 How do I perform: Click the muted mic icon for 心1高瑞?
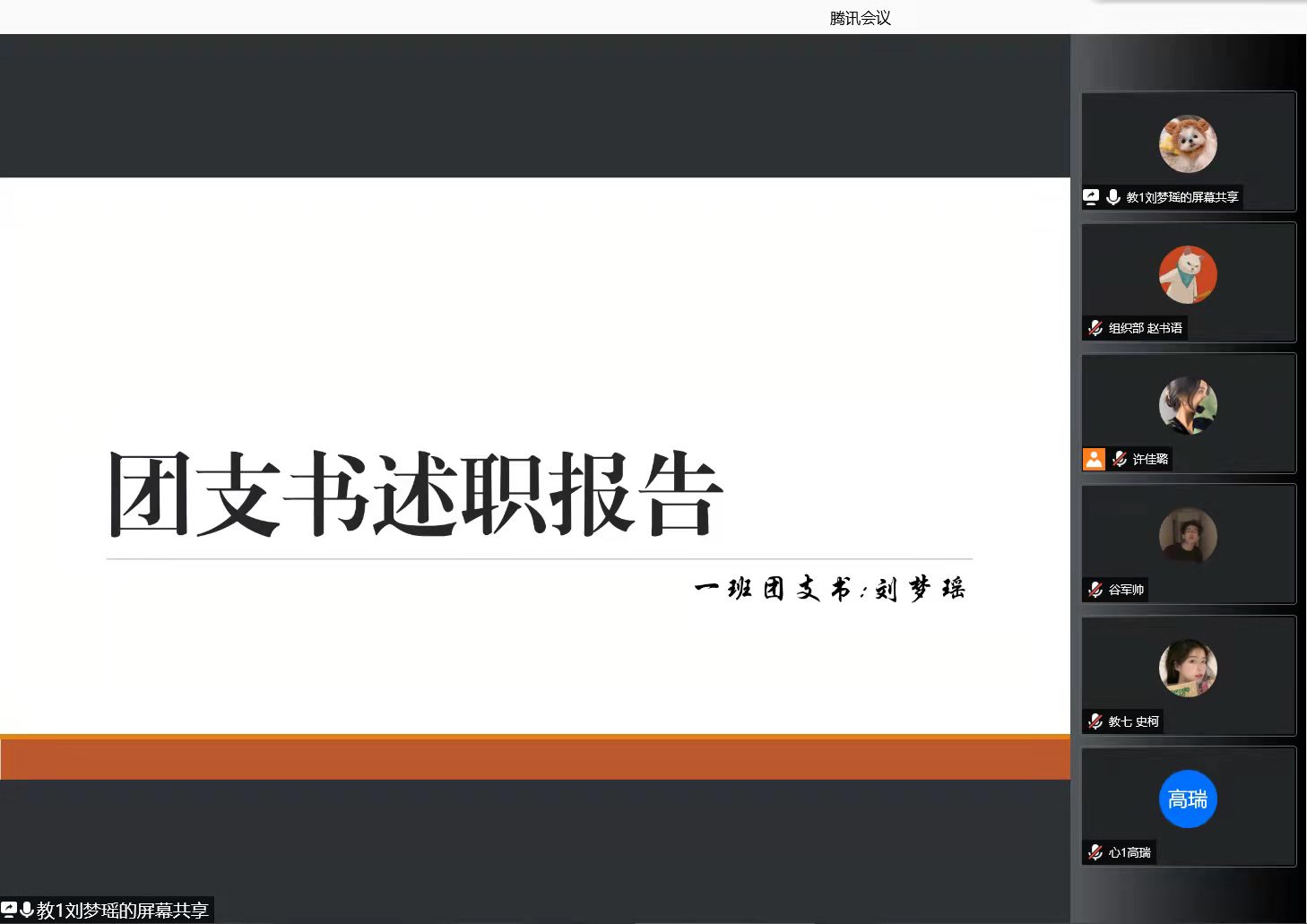pos(1095,852)
